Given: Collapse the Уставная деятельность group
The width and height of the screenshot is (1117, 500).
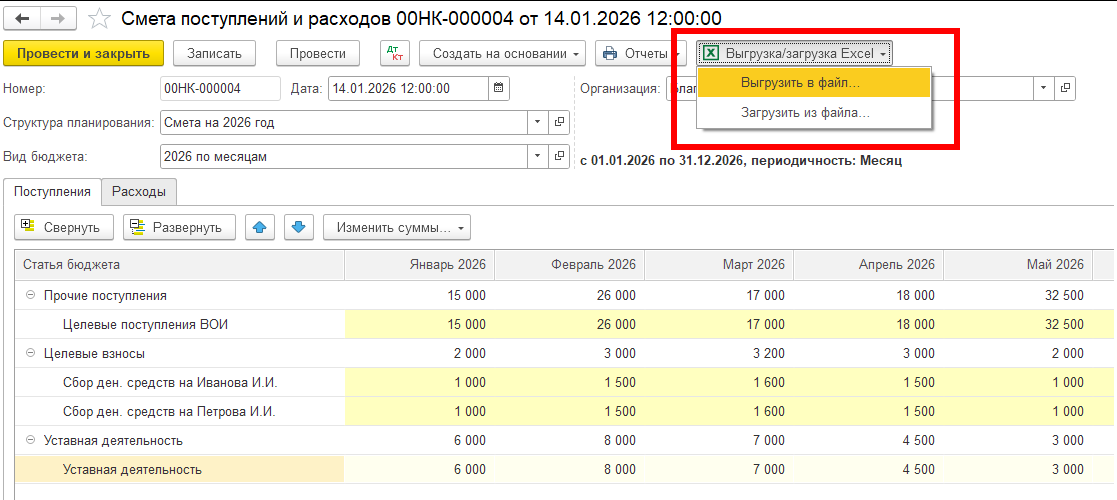Looking at the screenshot, I should point(30,441).
